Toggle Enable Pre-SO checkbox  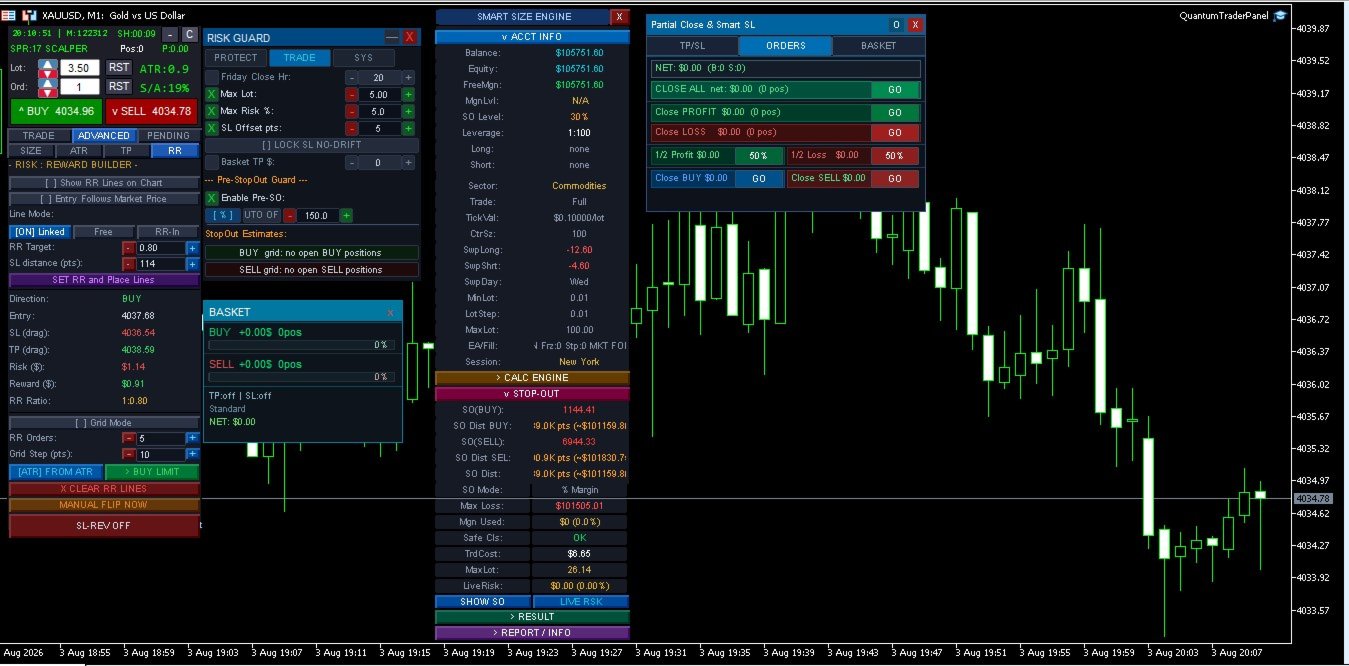(x=211, y=198)
